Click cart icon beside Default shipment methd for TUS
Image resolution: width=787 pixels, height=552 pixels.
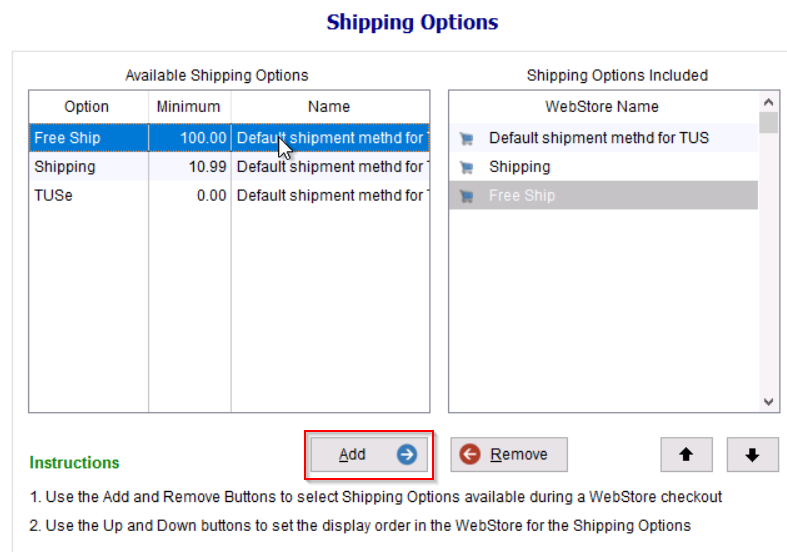(x=465, y=138)
